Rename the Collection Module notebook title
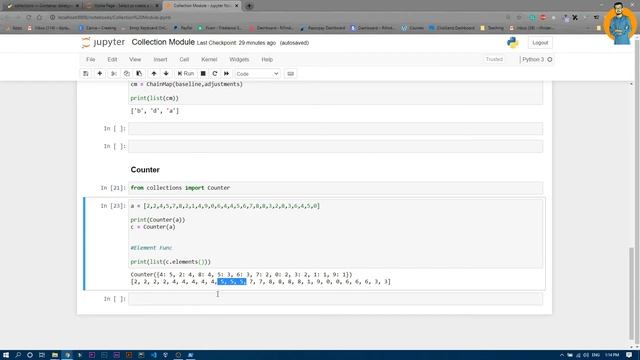Screen dimensions: 640x360 [x=163, y=42]
